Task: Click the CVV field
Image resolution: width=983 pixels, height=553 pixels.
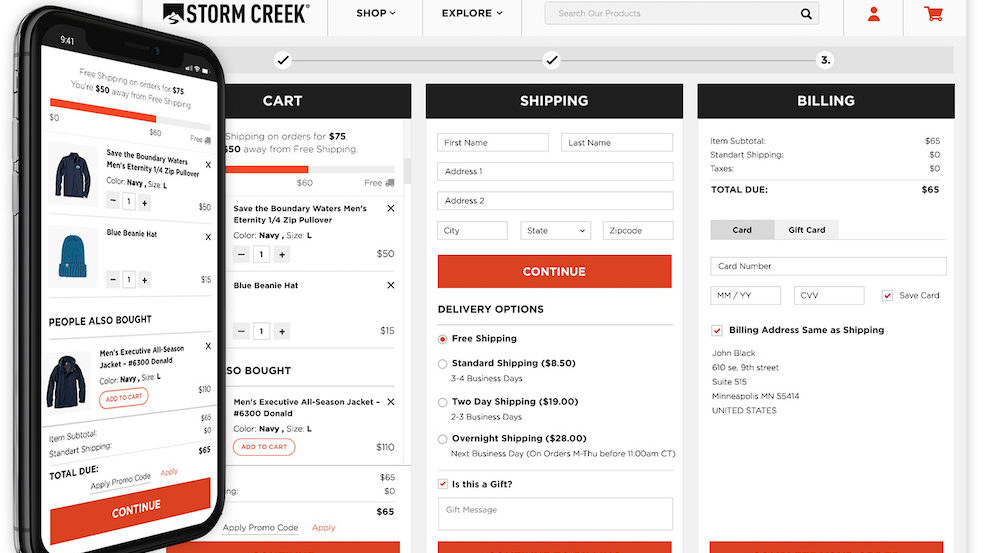Action: [x=829, y=295]
